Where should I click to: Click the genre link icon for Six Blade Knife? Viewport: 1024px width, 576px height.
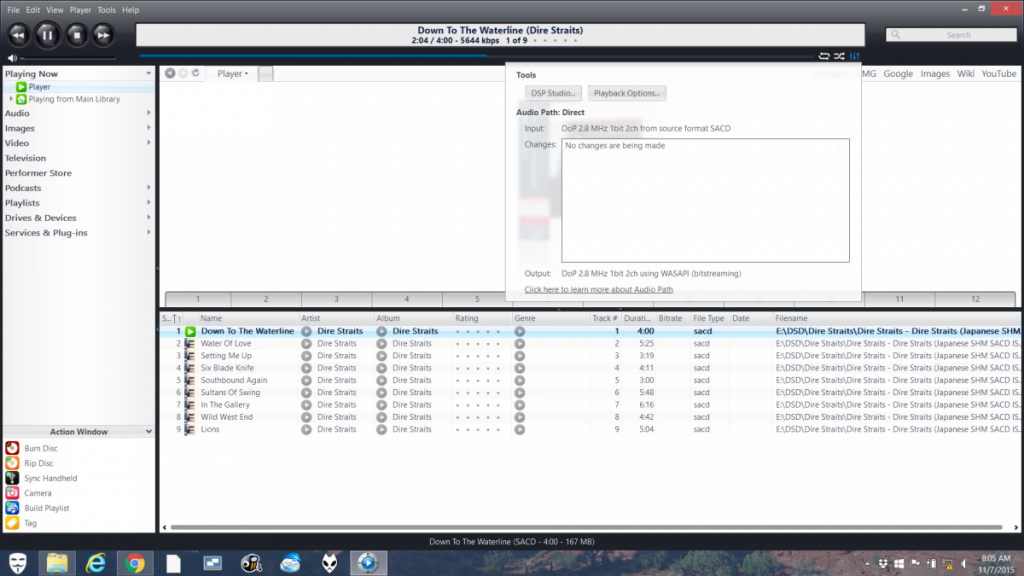click(x=519, y=368)
